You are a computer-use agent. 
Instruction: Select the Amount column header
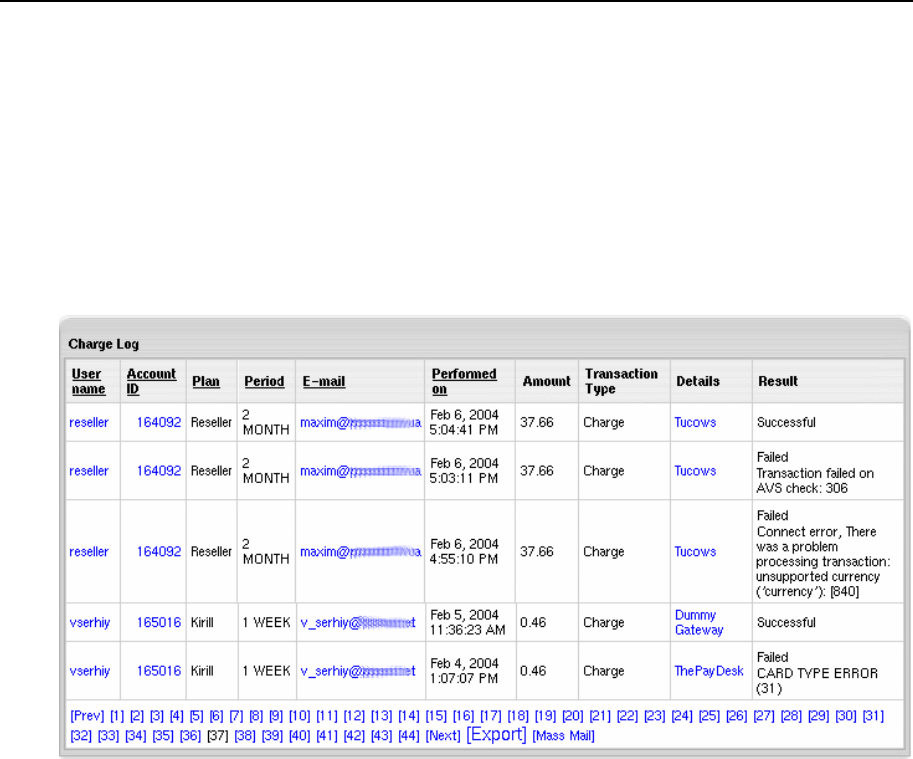tap(546, 381)
